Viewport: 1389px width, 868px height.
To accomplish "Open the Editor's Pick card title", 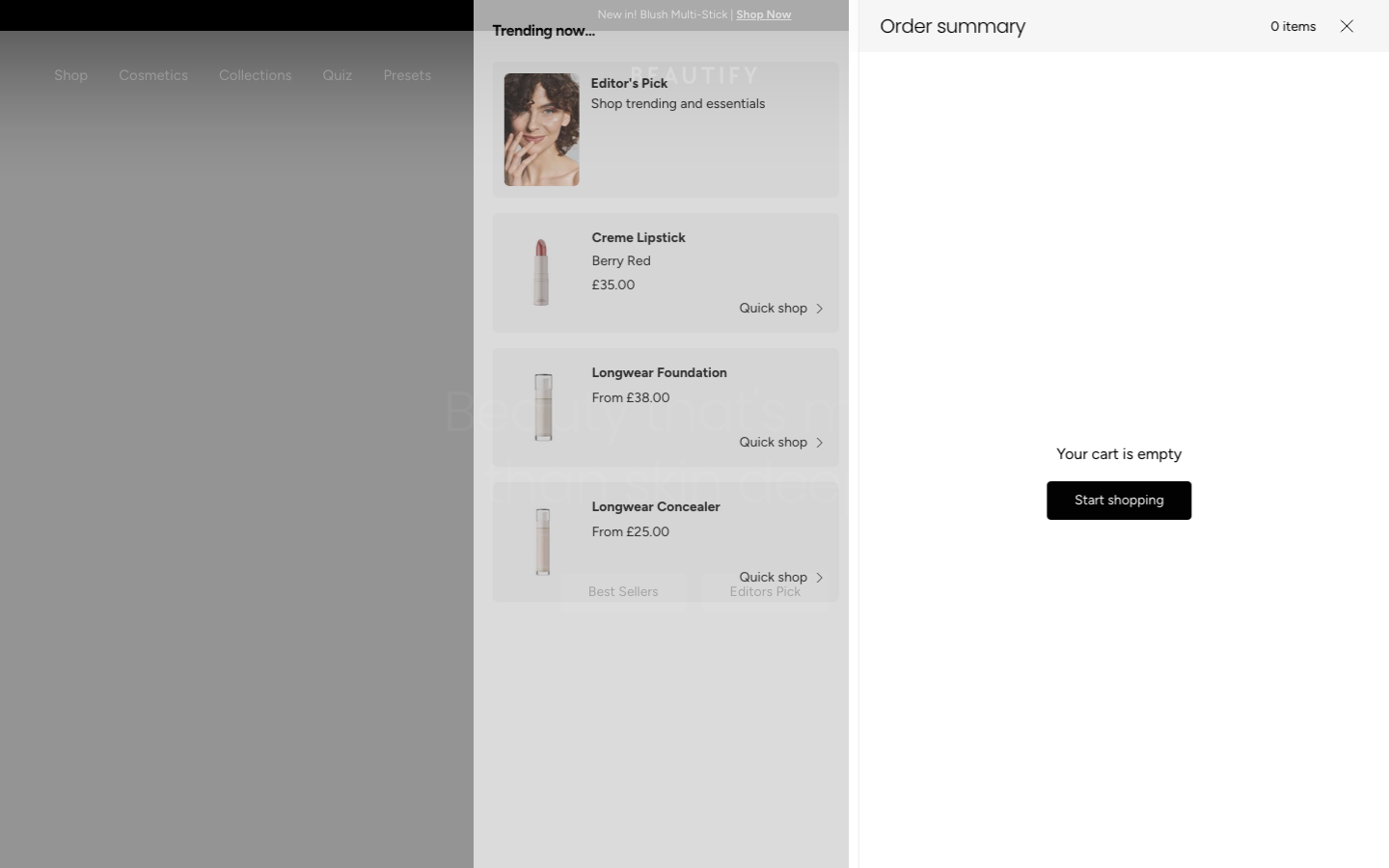I will tap(629, 83).
